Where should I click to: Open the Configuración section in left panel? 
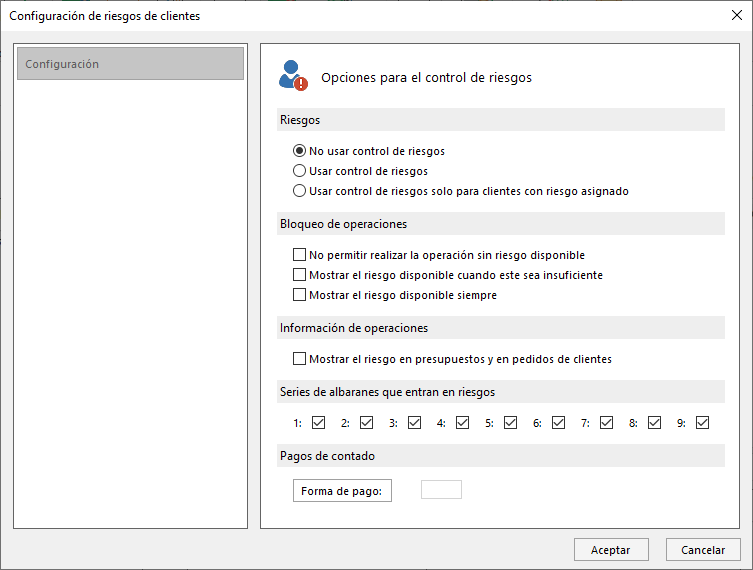[130, 63]
